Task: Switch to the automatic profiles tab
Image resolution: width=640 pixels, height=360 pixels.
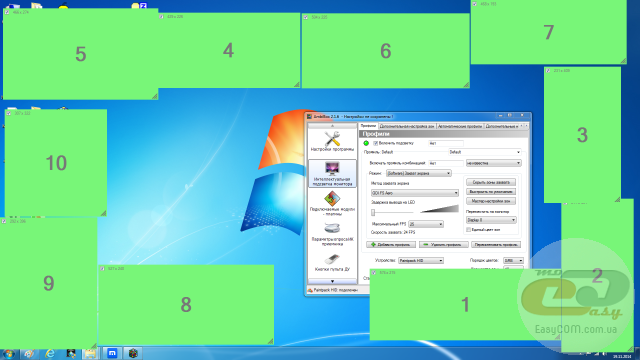Action: coord(460,127)
